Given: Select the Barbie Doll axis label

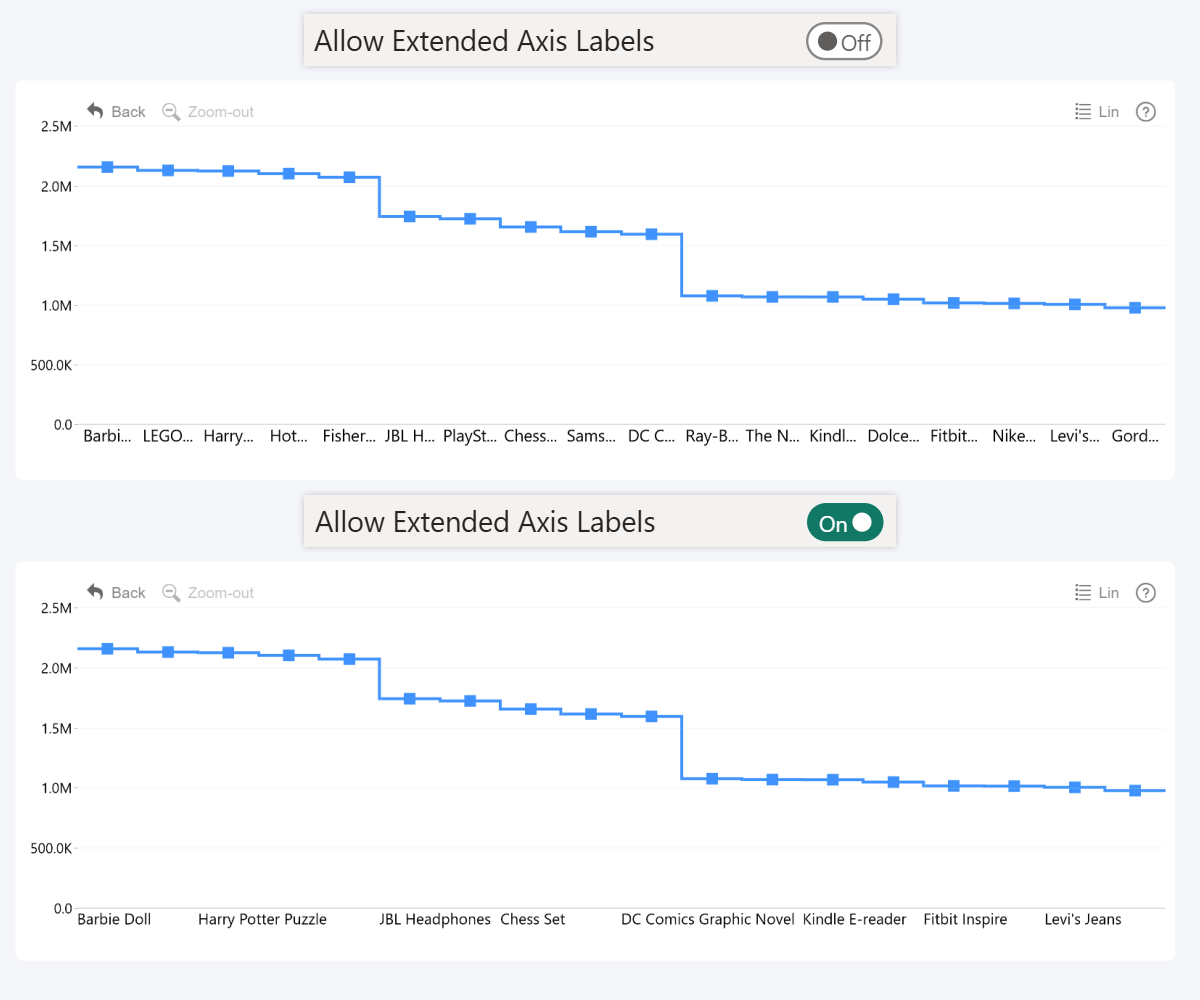Looking at the screenshot, I should click(114, 919).
